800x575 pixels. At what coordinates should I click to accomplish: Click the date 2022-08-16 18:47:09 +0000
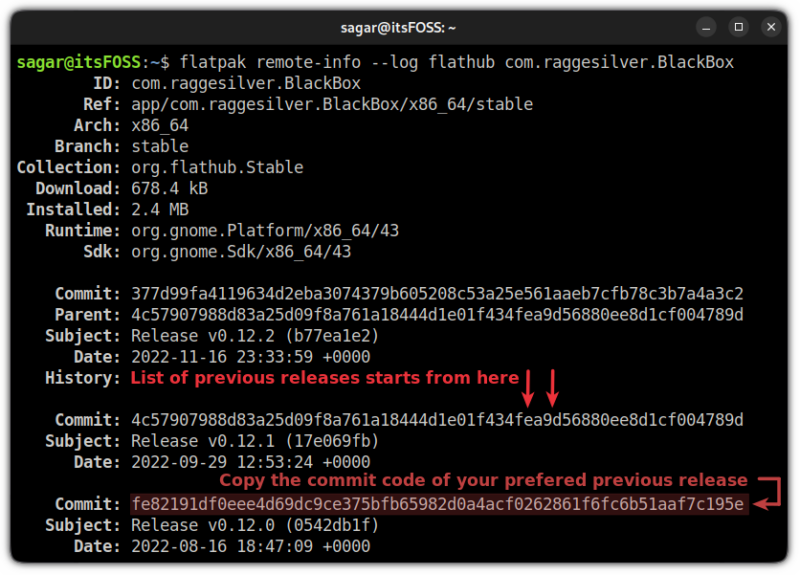click(251, 546)
